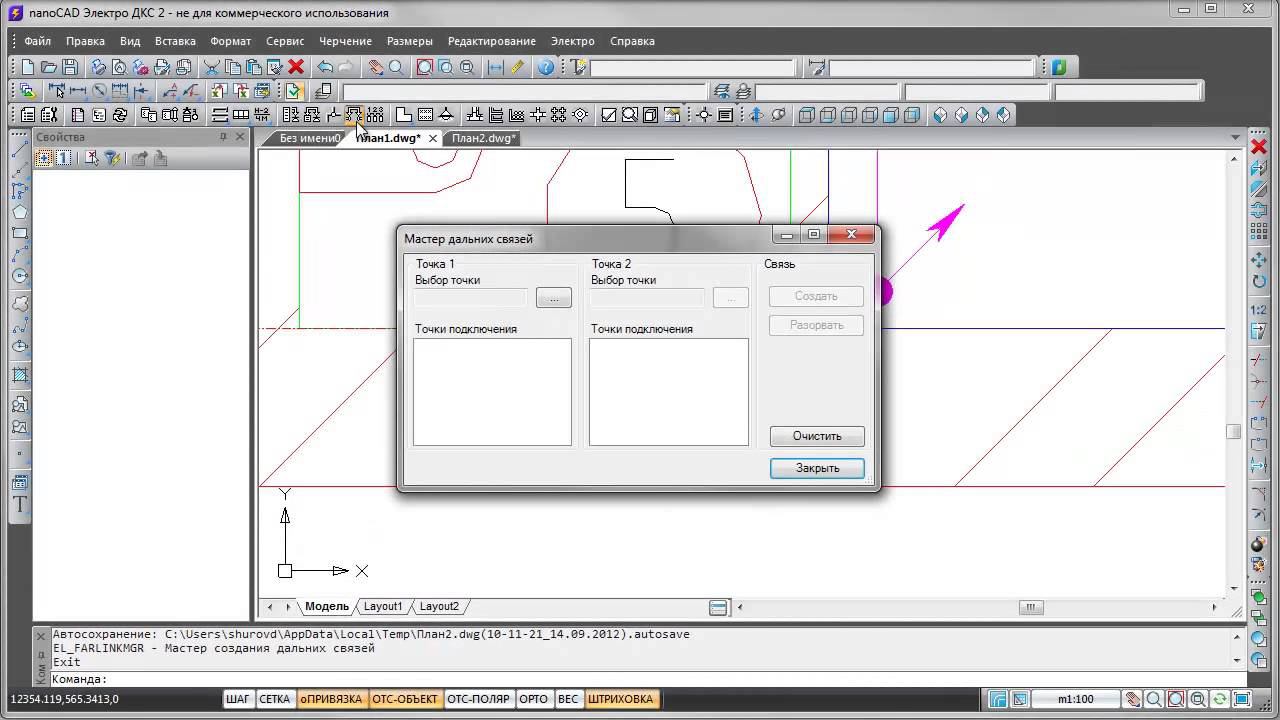The width and height of the screenshot is (1280, 720).
Task: Select the Text tool in left toolbar
Action: 20,505
